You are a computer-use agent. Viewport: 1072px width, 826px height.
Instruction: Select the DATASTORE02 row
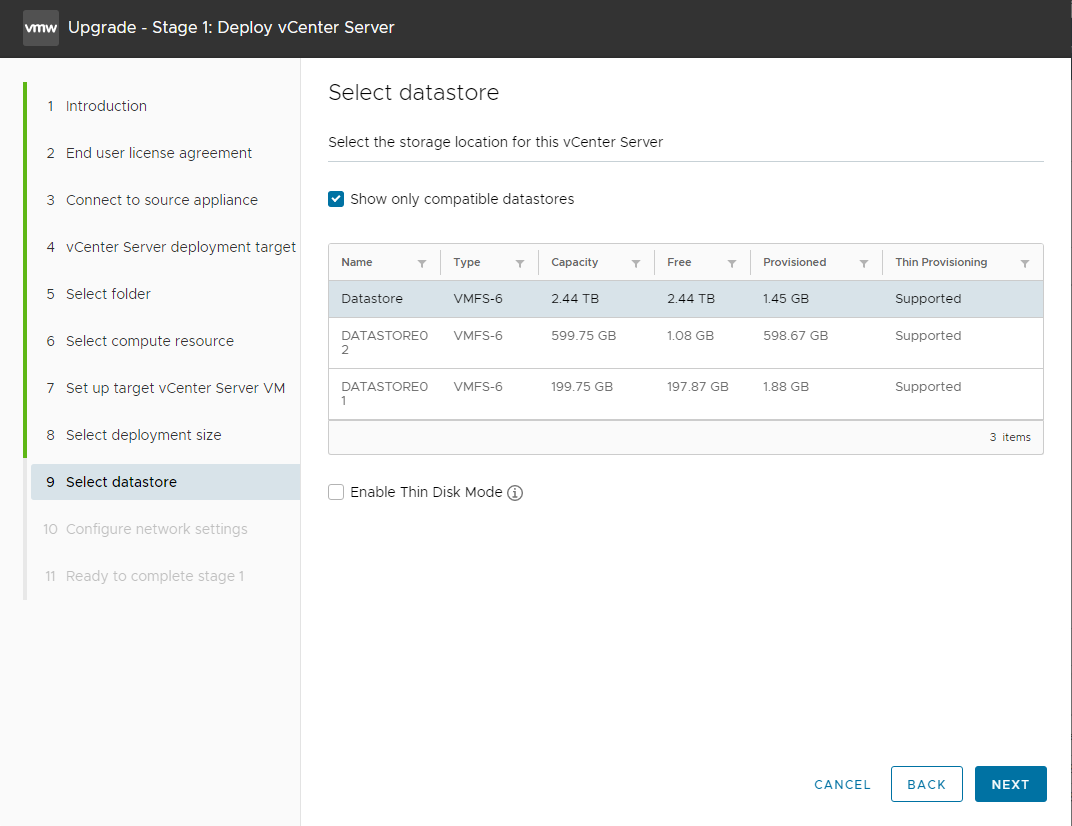point(686,343)
